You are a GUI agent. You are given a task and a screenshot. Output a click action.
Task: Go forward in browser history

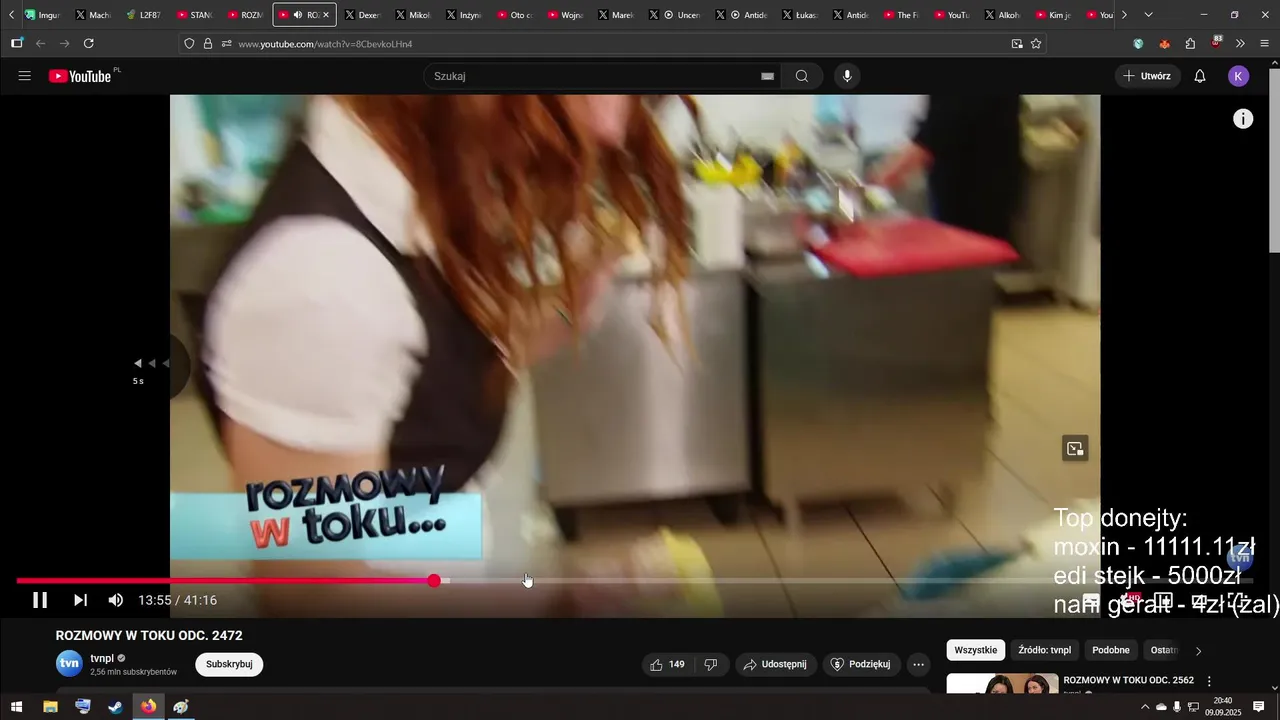point(64,43)
